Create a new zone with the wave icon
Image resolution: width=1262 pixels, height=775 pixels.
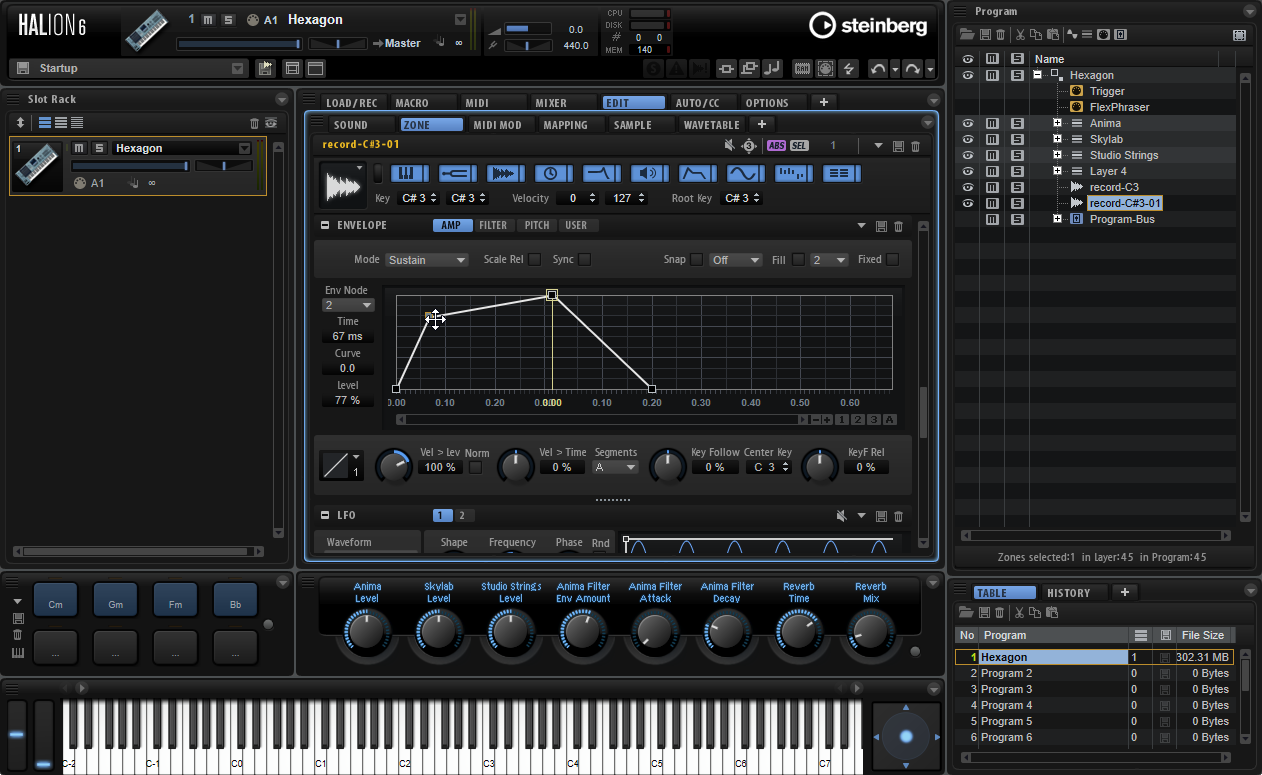[x=1073, y=34]
